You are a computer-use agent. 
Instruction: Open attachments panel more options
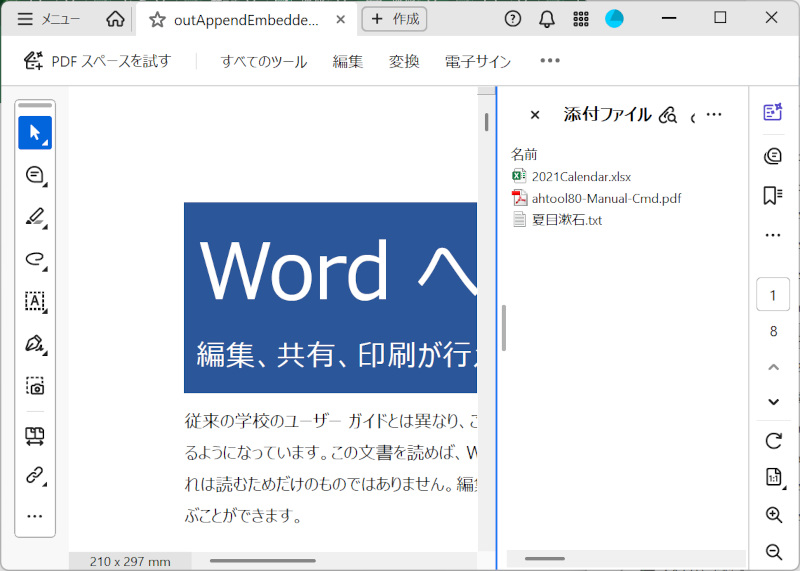714,115
